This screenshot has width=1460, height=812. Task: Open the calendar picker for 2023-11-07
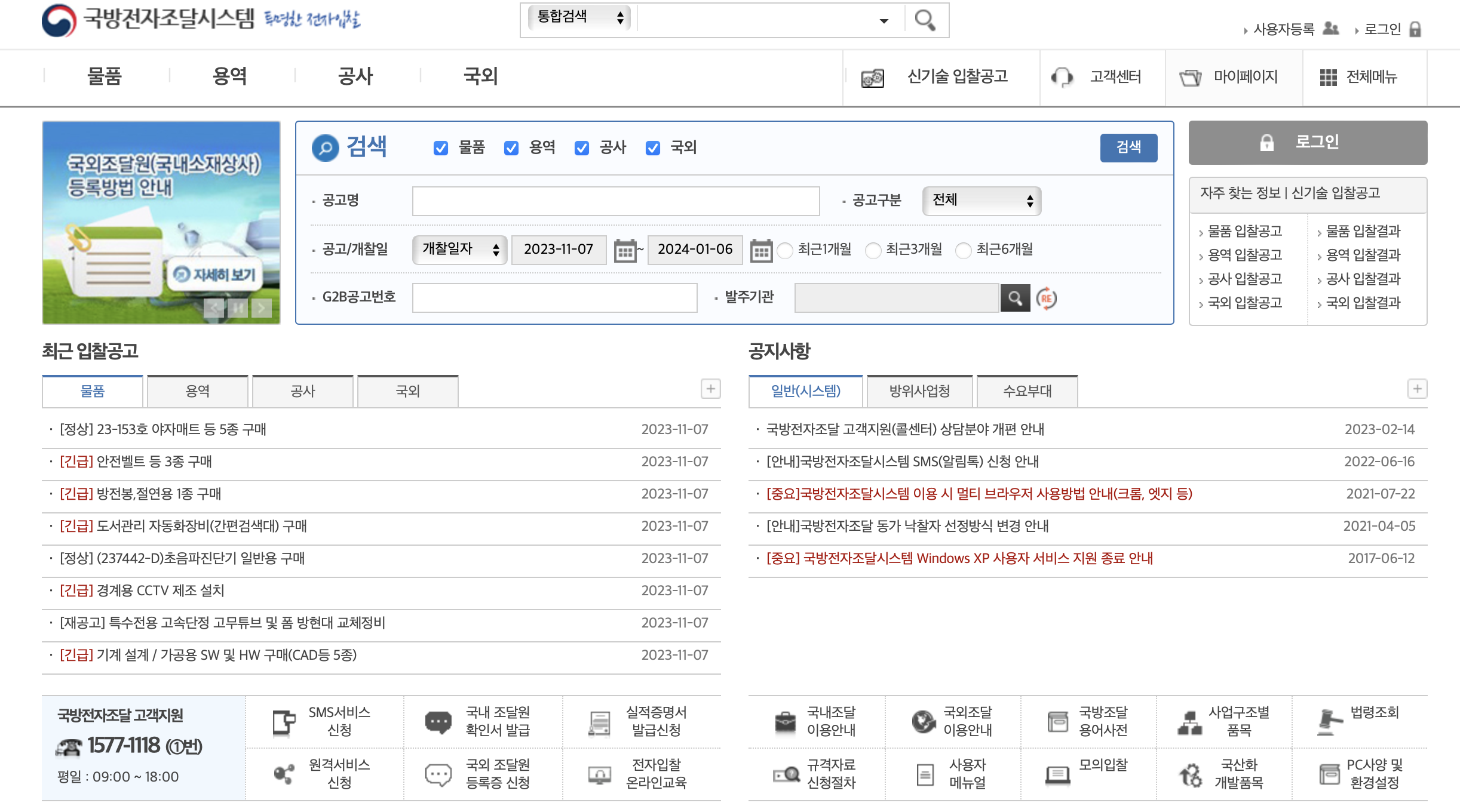coord(626,250)
